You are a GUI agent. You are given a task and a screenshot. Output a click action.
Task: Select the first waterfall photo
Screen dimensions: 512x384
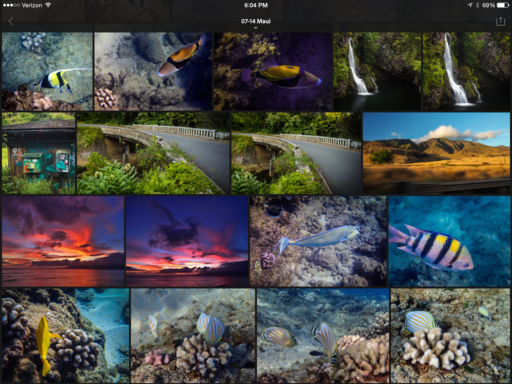pos(377,71)
